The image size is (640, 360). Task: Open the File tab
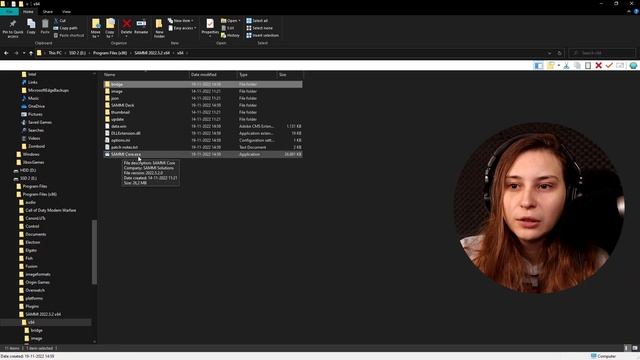tap(9, 12)
